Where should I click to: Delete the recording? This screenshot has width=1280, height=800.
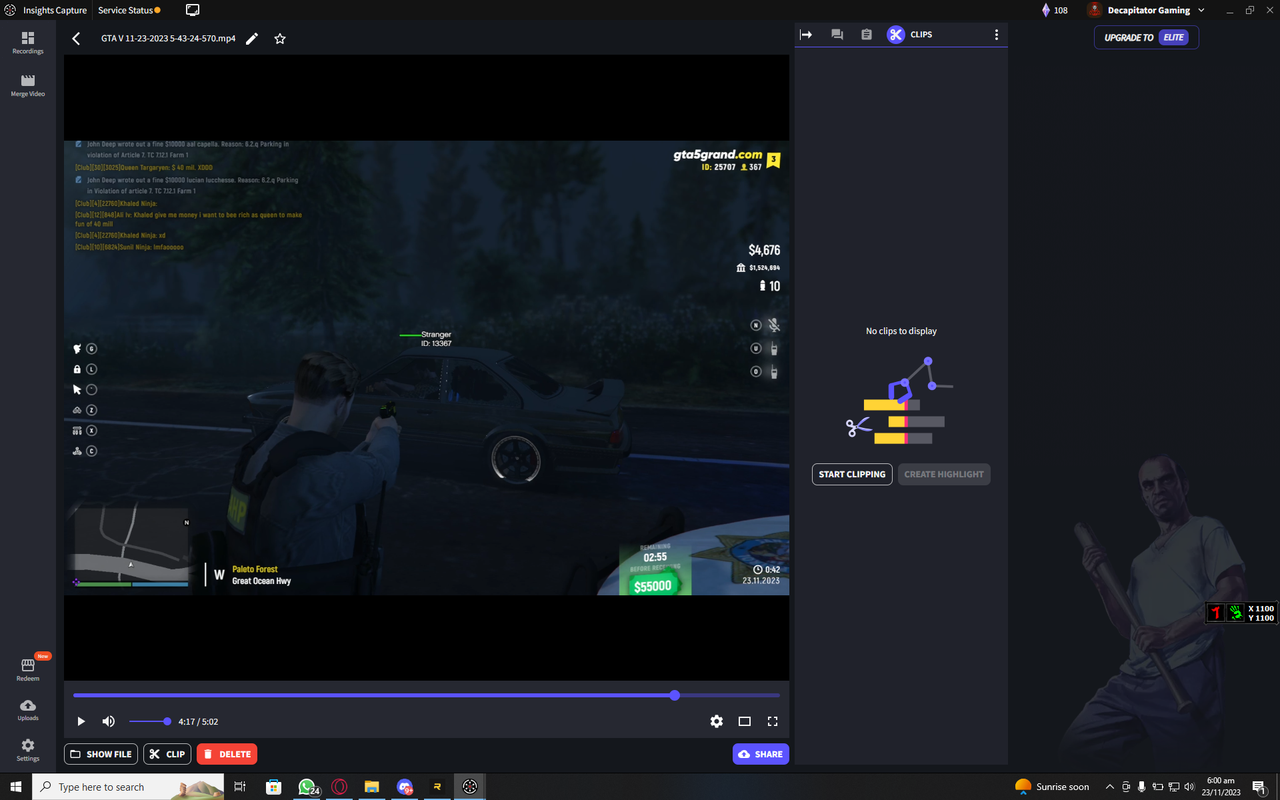227,754
